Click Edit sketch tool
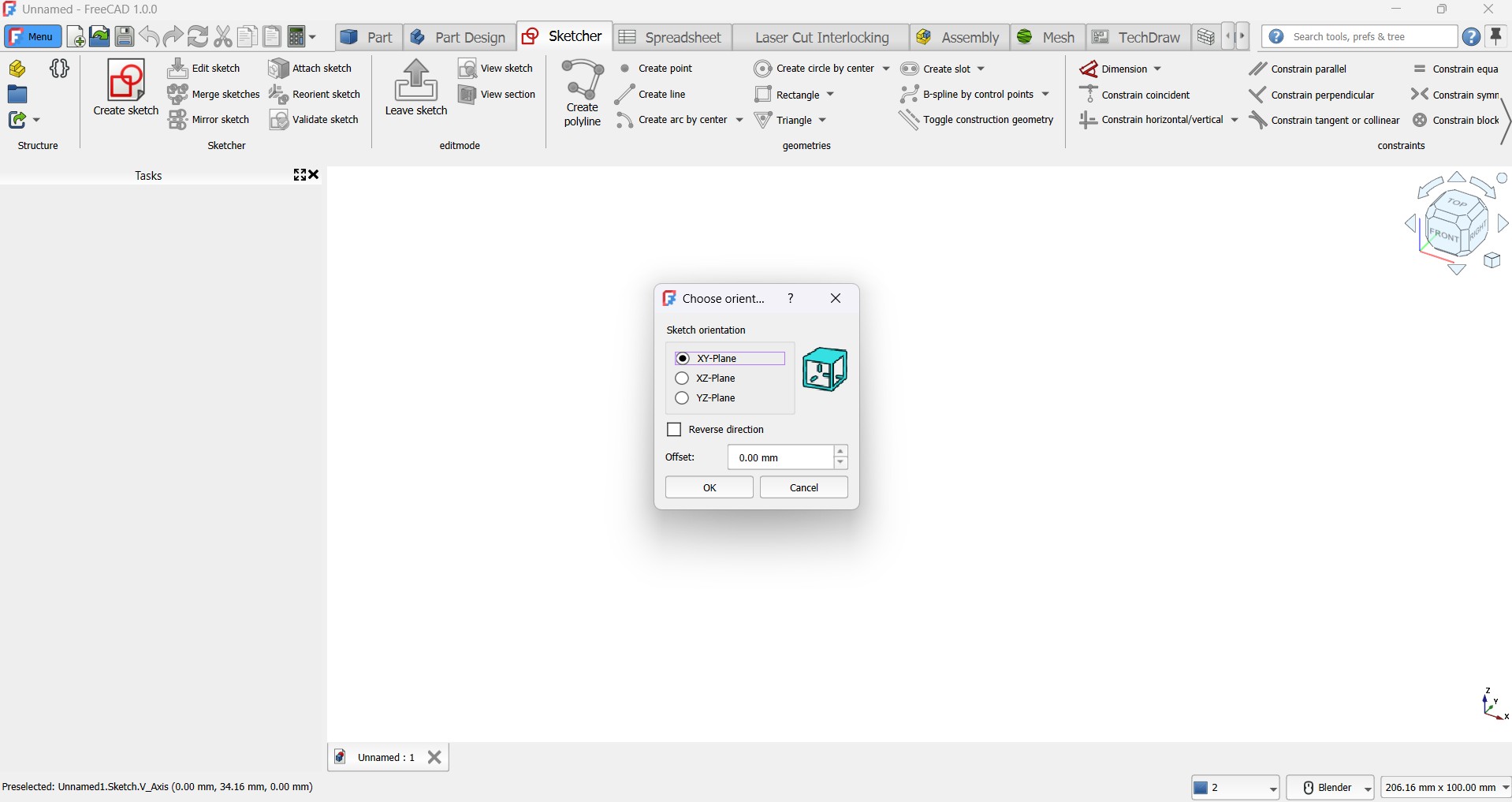The height and width of the screenshot is (802, 1512). (x=205, y=69)
